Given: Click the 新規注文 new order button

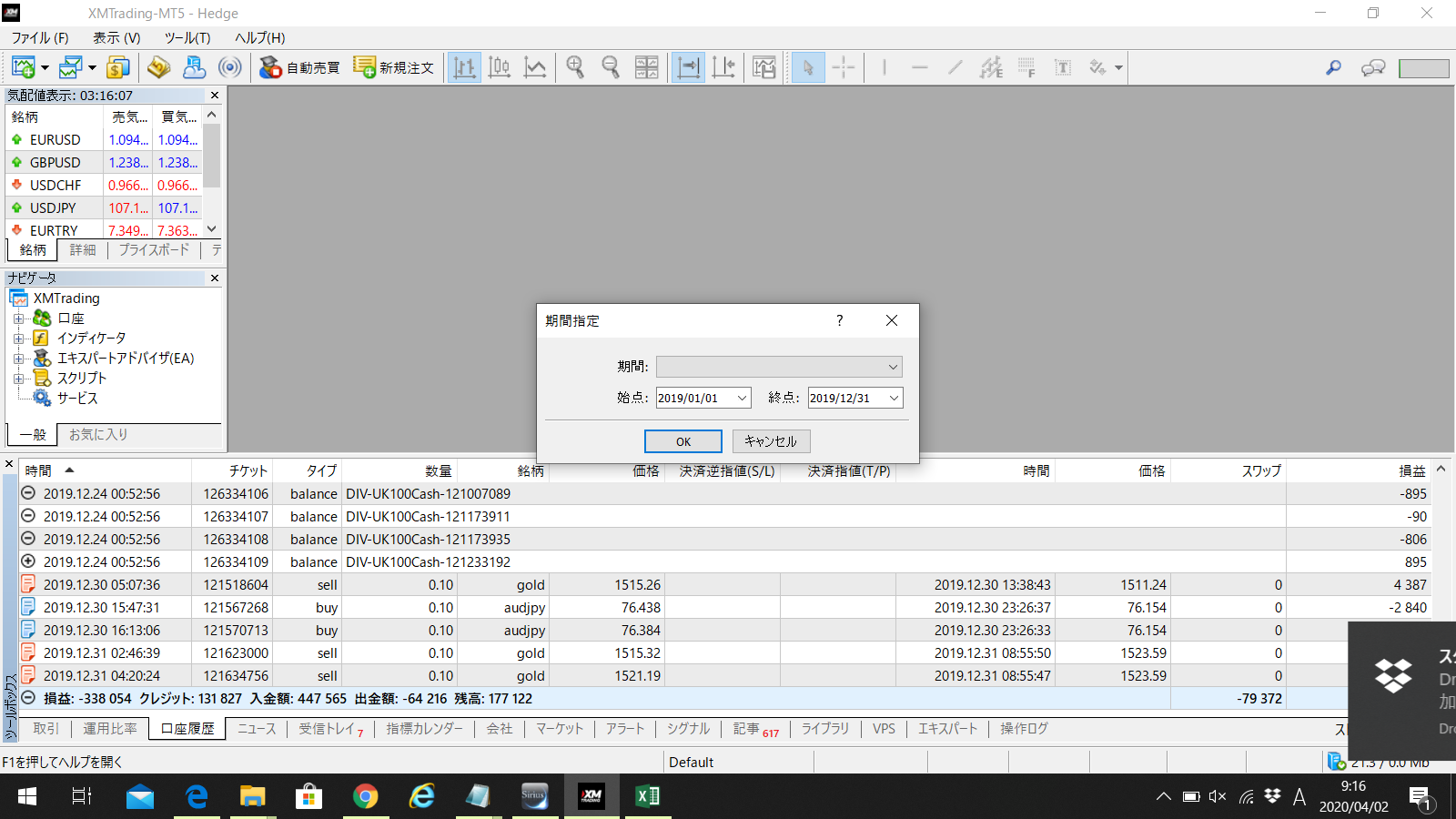Looking at the screenshot, I should pyautogui.click(x=394, y=67).
